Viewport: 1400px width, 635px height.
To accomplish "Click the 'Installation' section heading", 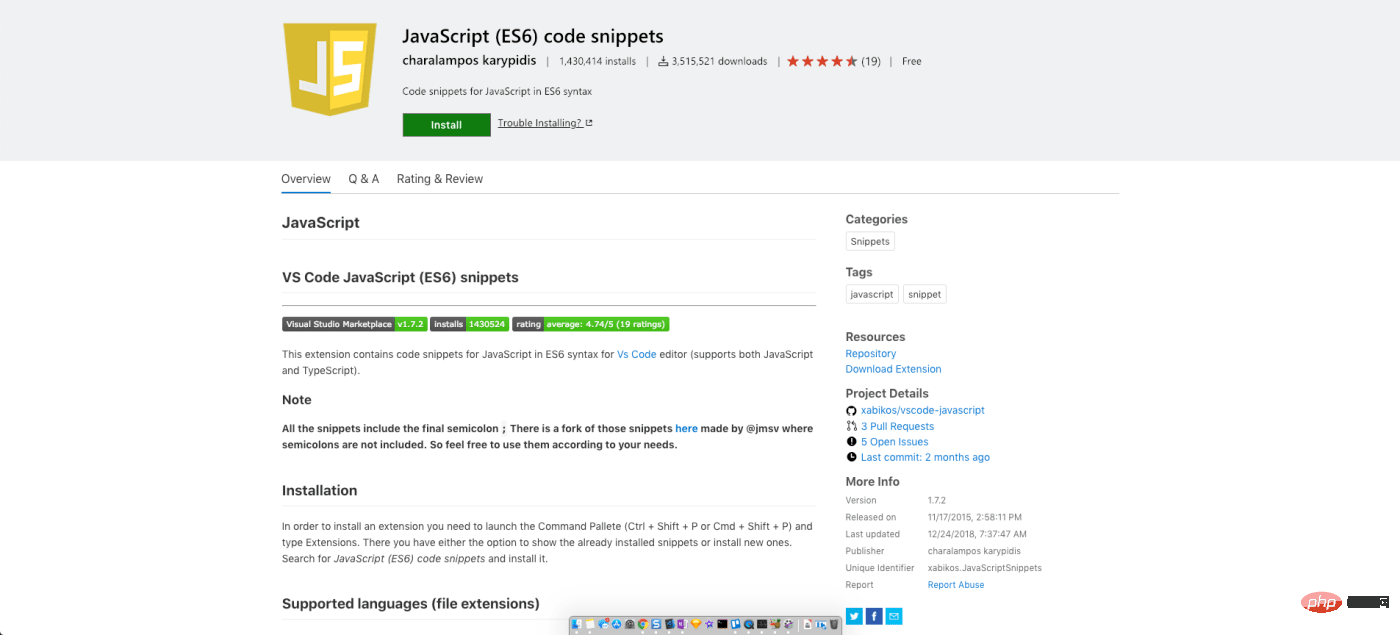I will pyautogui.click(x=320, y=490).
